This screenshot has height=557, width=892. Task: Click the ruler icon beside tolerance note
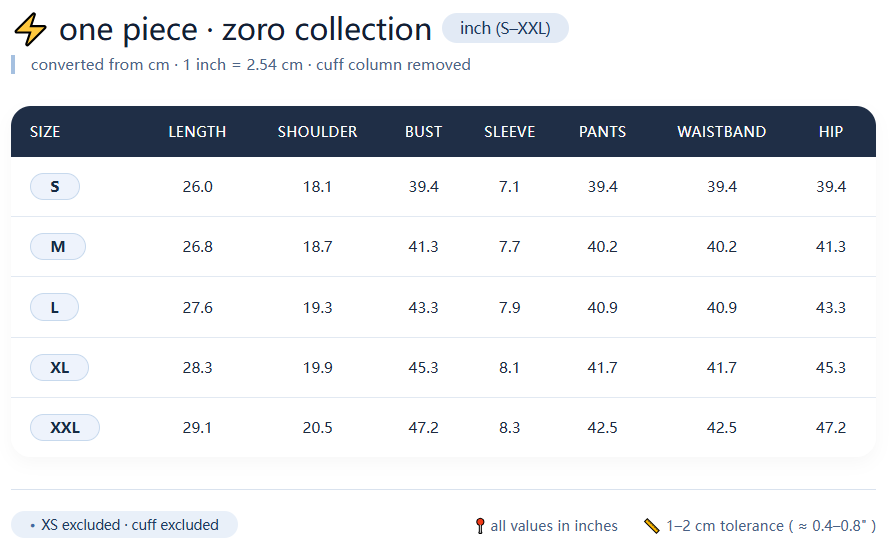(x=652, y=526)
